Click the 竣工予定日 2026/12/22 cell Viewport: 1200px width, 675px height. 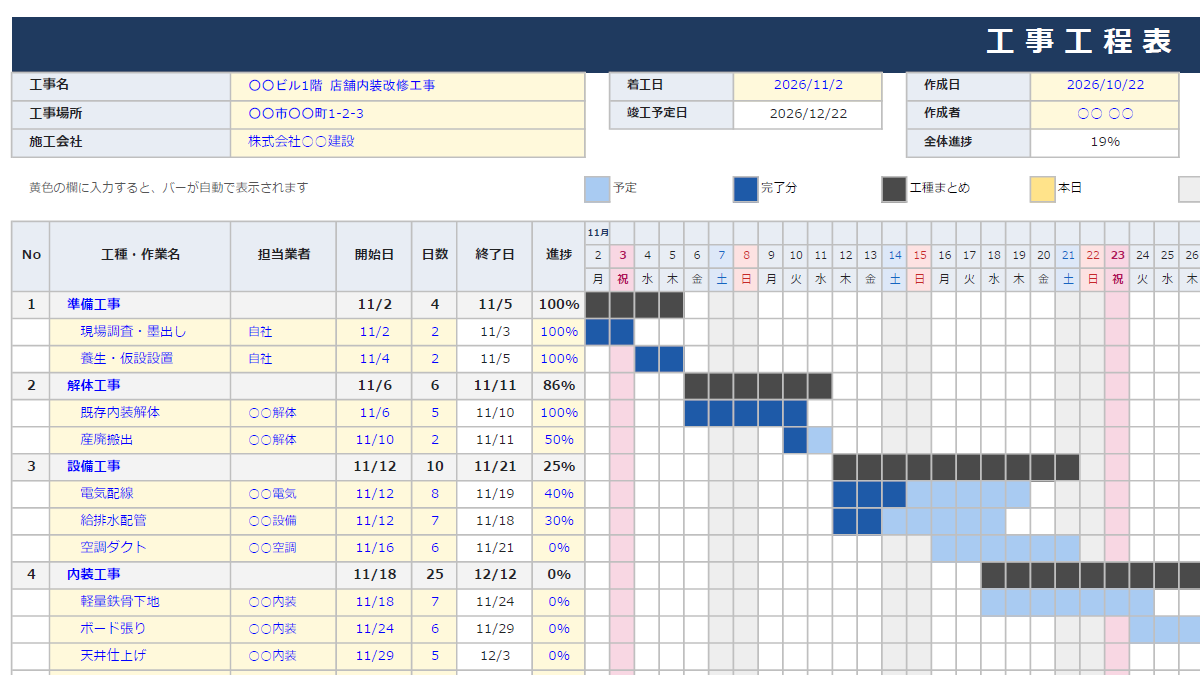pos(808,114)
